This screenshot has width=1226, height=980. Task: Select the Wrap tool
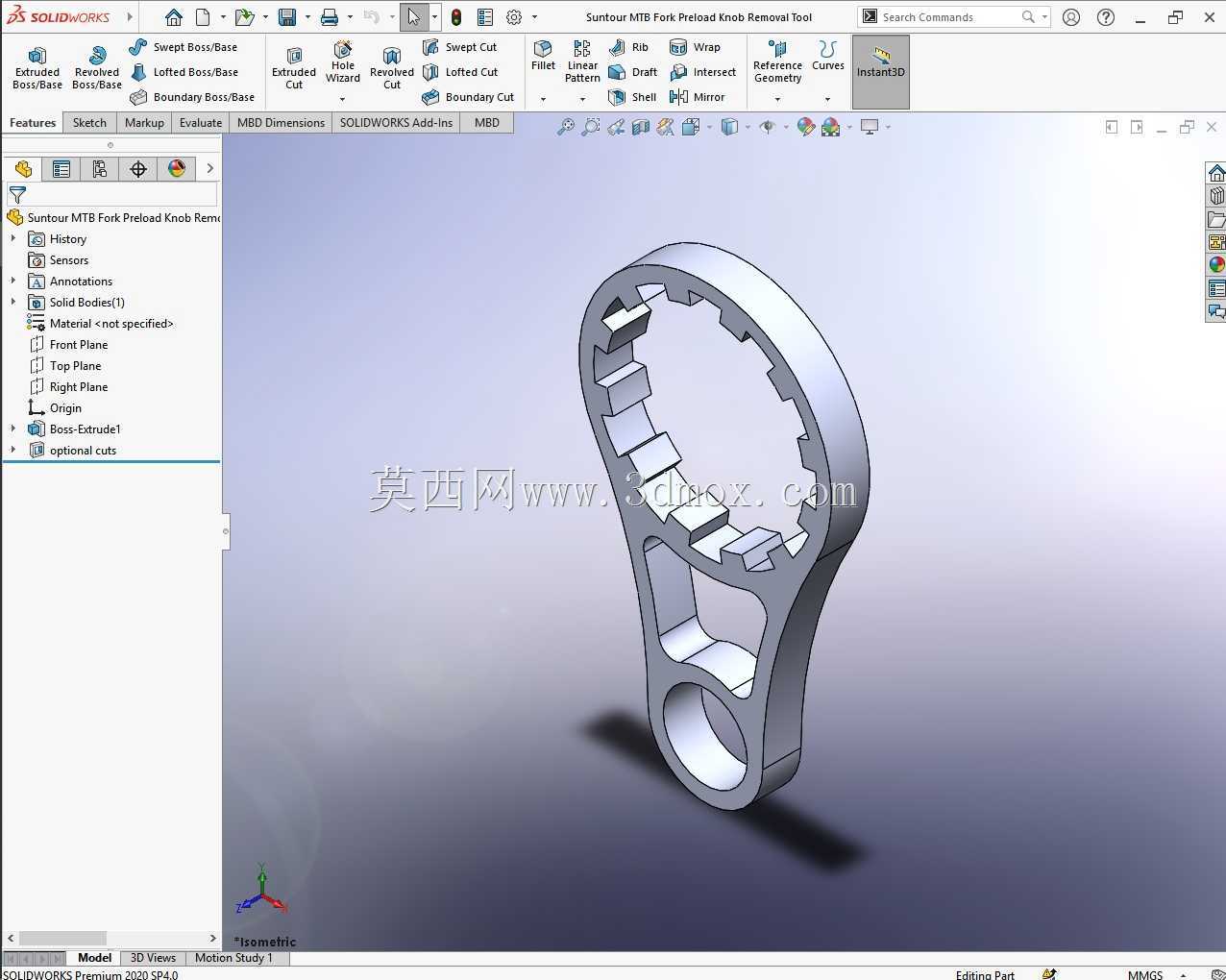[x=695, y=47]
